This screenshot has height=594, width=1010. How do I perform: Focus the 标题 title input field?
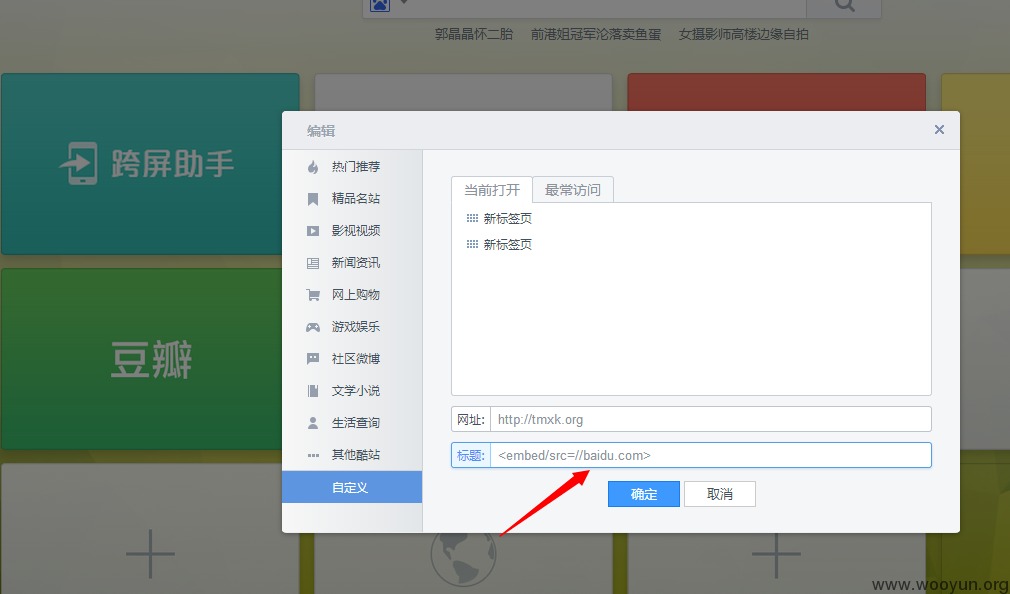710,455
